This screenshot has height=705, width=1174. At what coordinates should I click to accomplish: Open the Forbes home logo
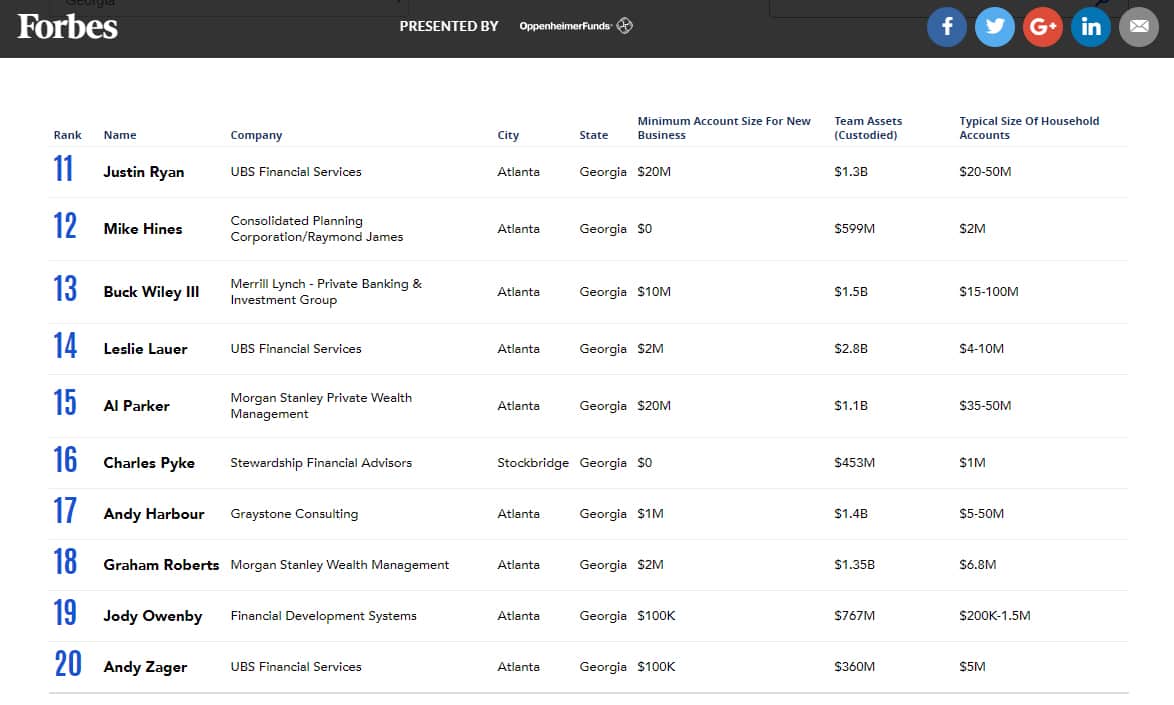[x=67, y=27]
